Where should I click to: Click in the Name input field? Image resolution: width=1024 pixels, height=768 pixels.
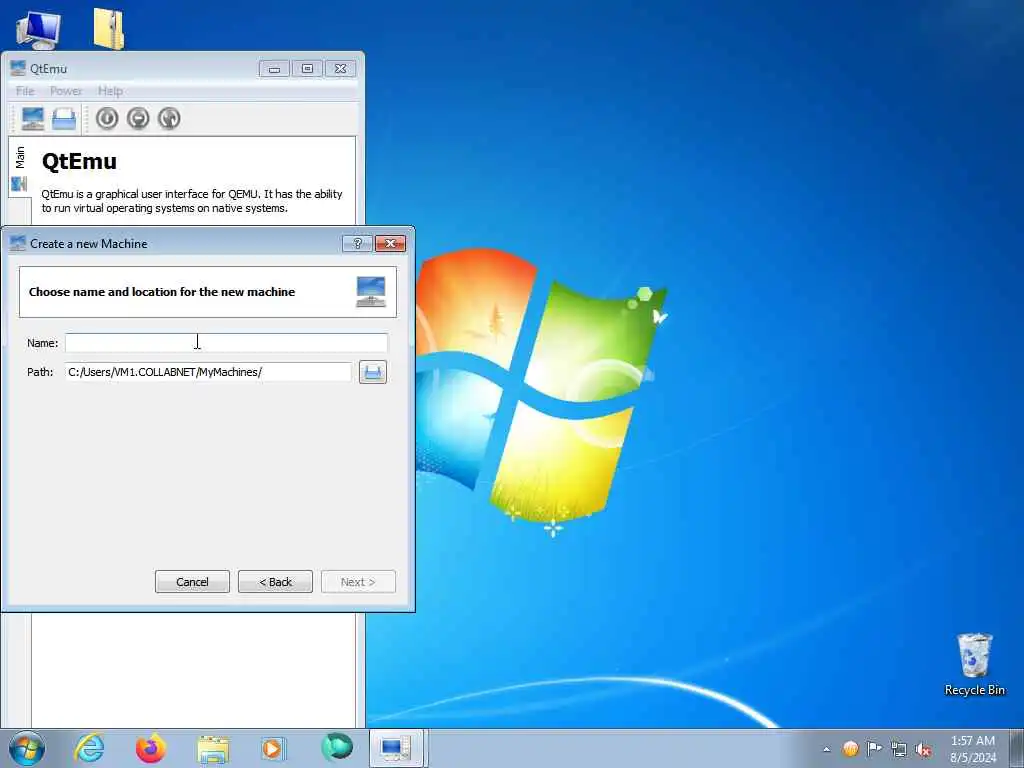pyautogui.click(x=226, y=343)
